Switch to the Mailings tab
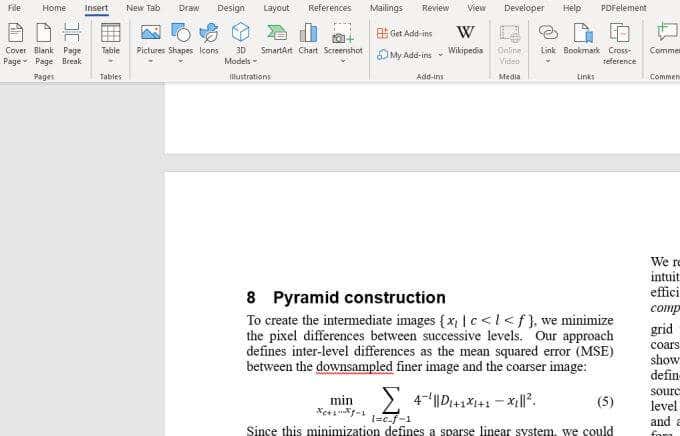Image resolution: width=680 pixels, height=436 pixels. pos(386,8)
